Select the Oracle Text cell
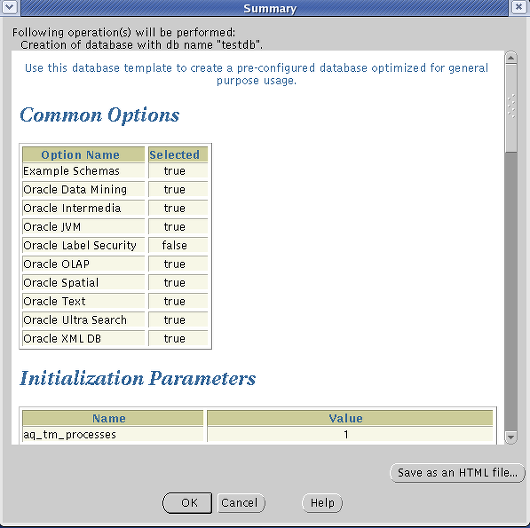Viewport: 530px width, 528px height. [x=83, y=301]
